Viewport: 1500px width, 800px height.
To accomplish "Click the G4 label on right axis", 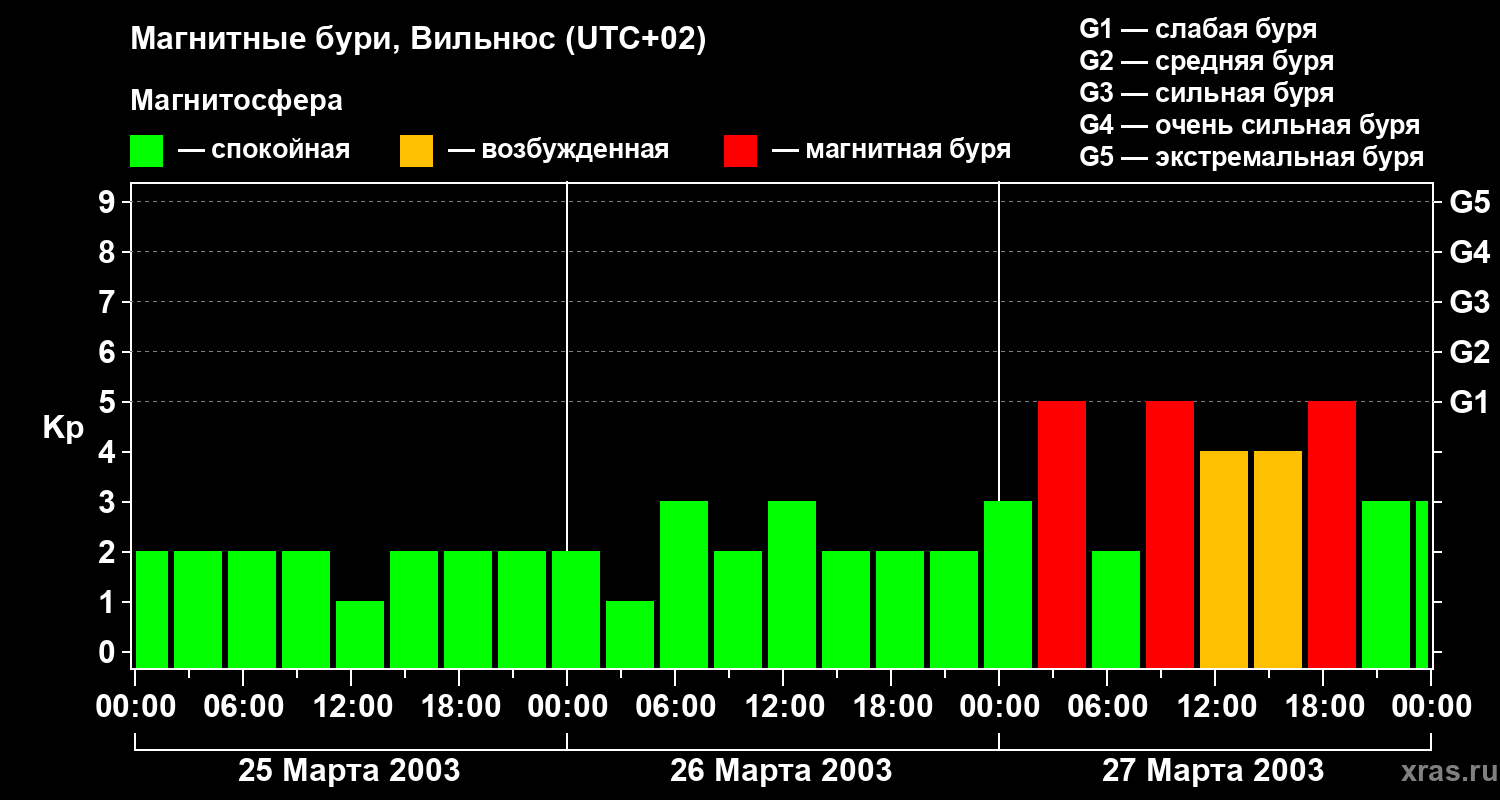I will 1469,252.
